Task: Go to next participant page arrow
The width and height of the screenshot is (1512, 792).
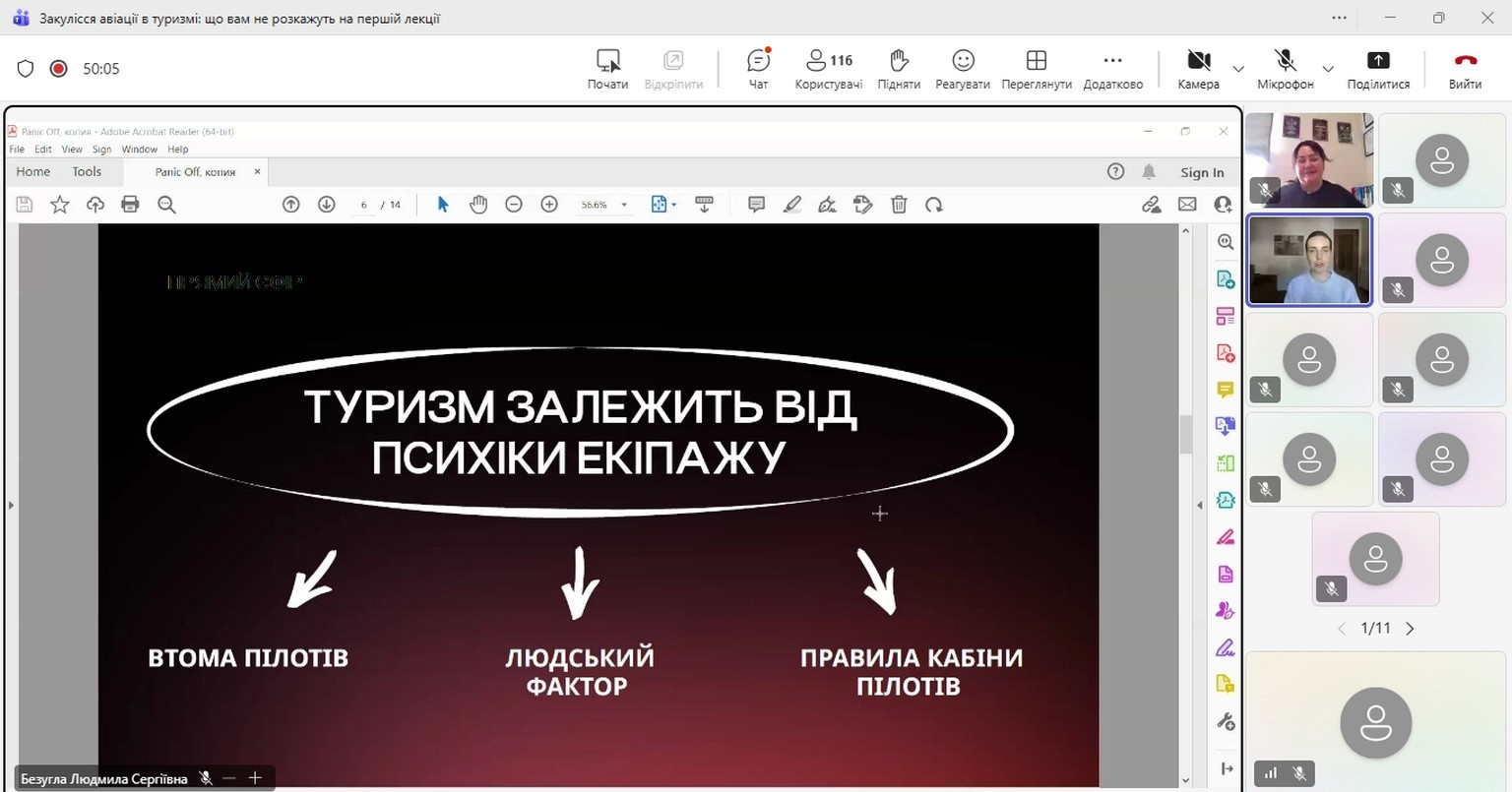Action: pos(1410,629)
